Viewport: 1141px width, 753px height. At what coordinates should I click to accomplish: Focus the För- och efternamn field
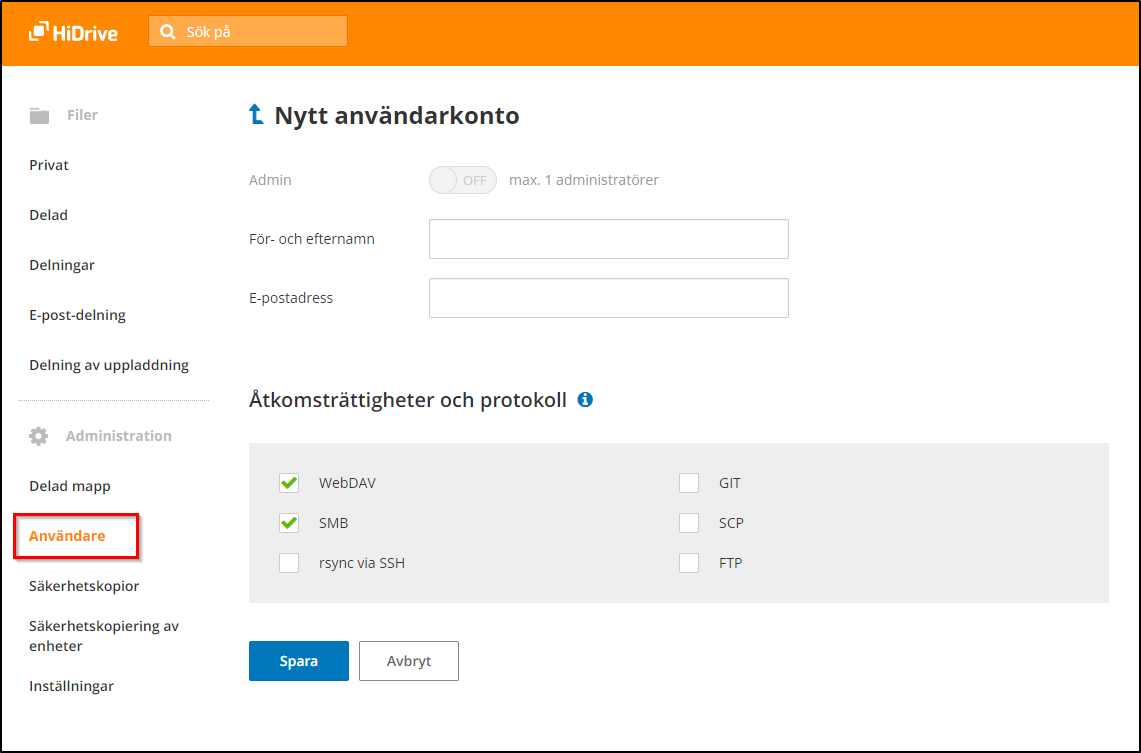click(x=608, y=239)
